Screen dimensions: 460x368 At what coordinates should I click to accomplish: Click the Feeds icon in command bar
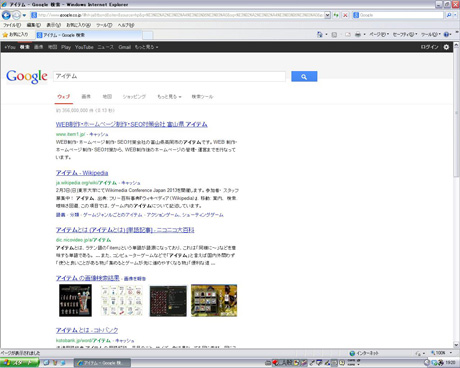click(334, 34)
